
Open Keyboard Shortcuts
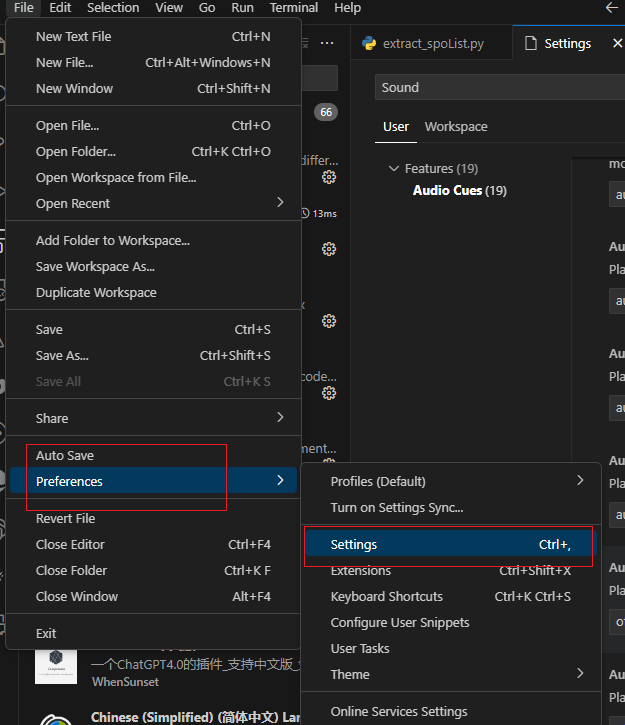pyautogui.click(x=451, y=596)
